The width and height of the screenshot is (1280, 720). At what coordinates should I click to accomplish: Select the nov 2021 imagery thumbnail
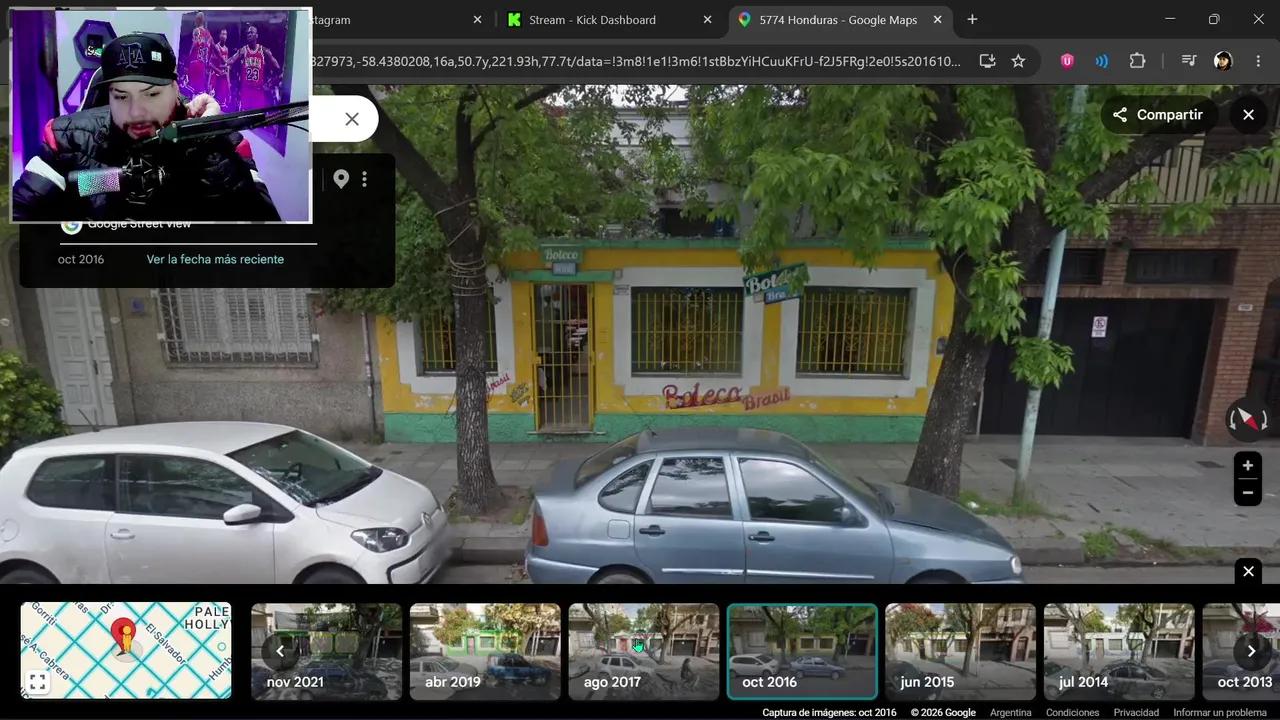pos(326,651)
